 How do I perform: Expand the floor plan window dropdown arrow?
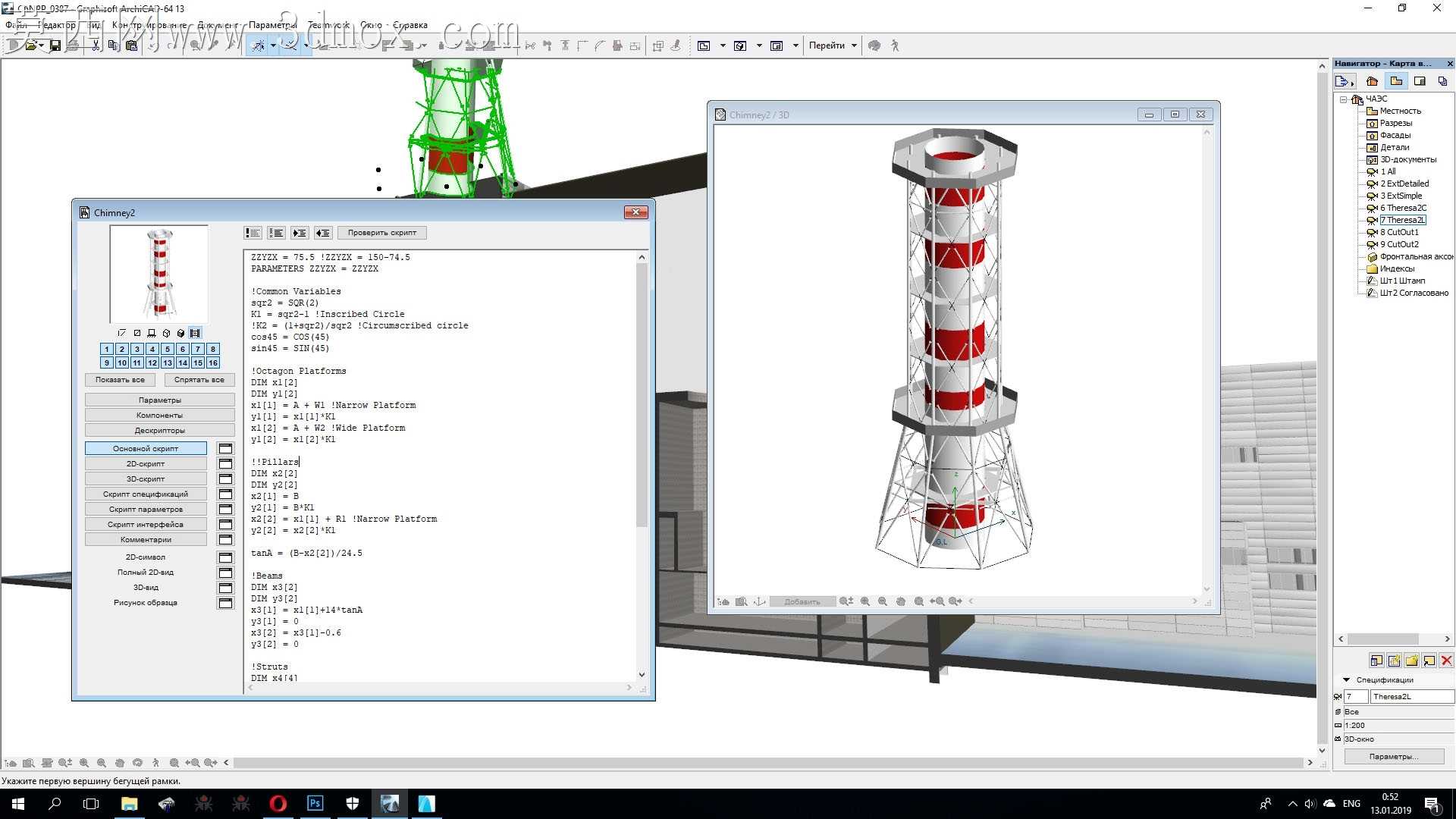[722, 45]
